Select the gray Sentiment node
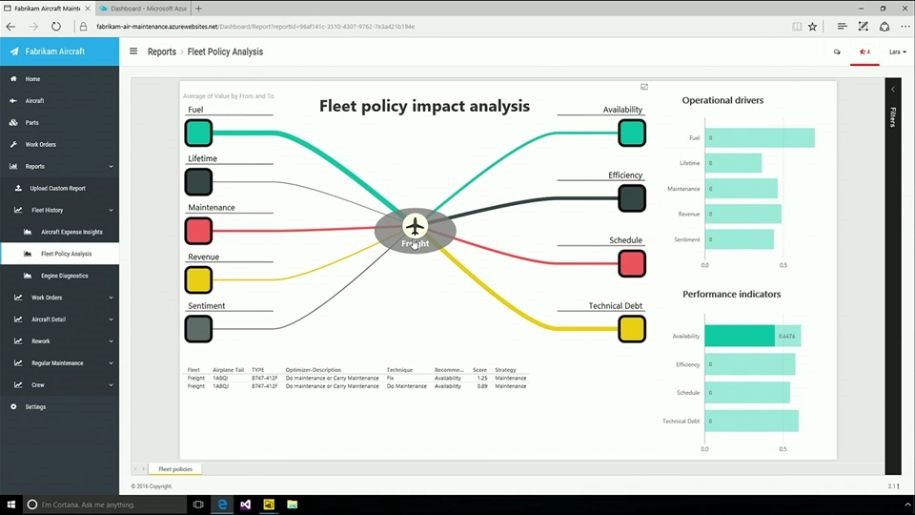Viewport: 915px width, 515px height. click(198, 329)
